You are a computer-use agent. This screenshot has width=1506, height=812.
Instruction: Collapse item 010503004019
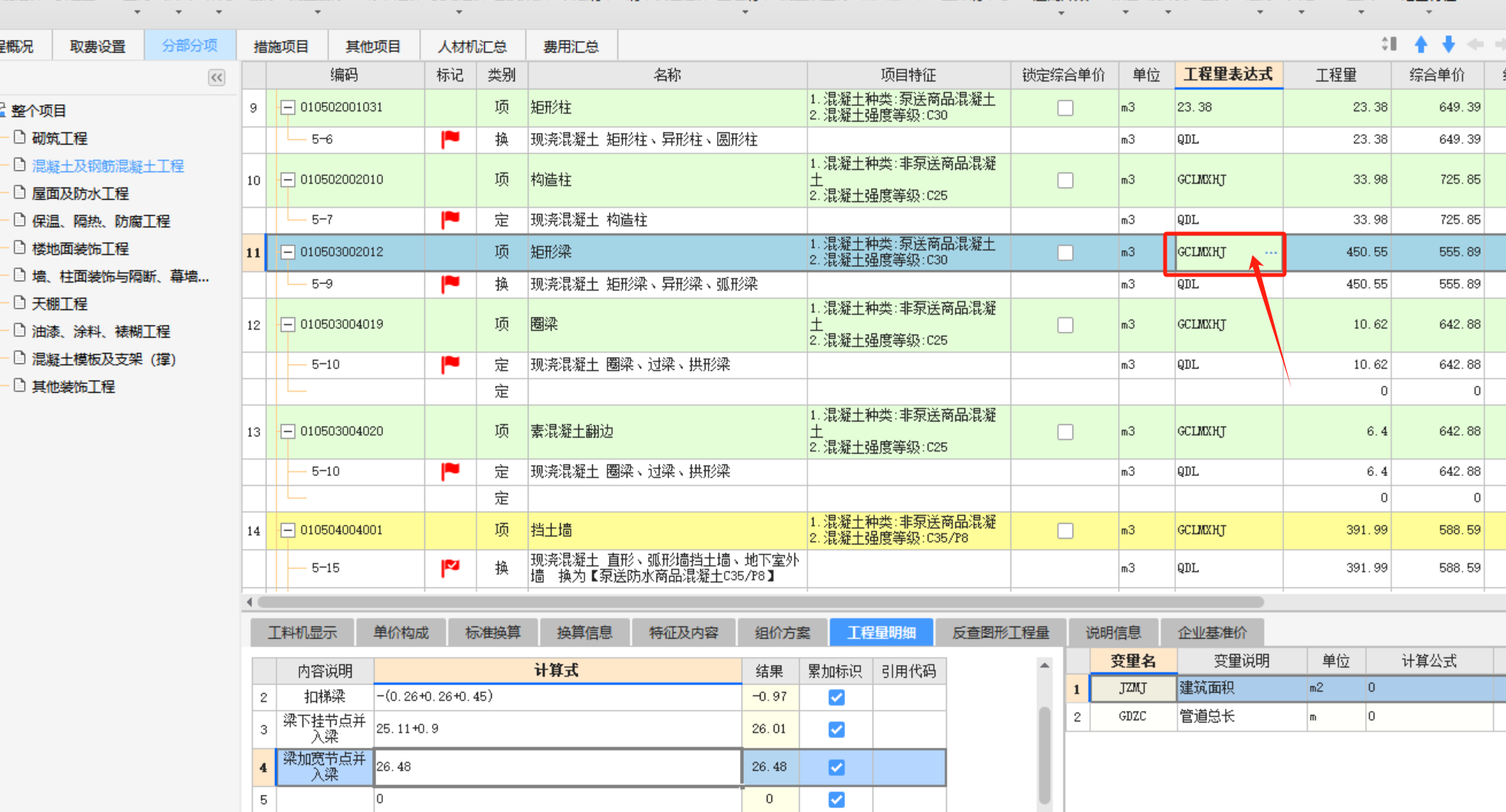tap(288, 325)
